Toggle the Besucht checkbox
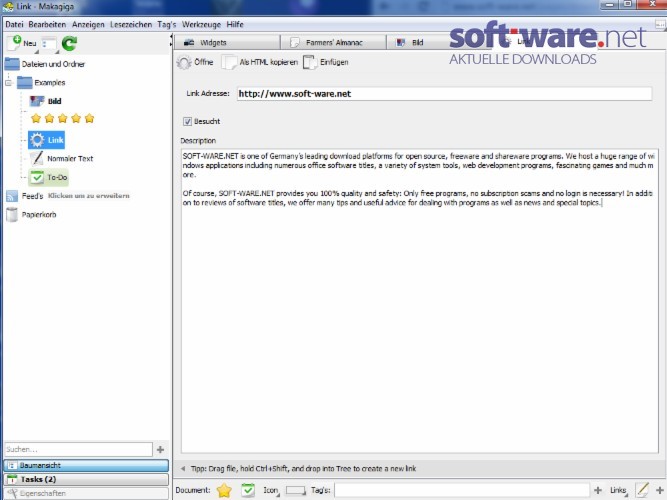The image size is (667, 500). click(188, 122)
